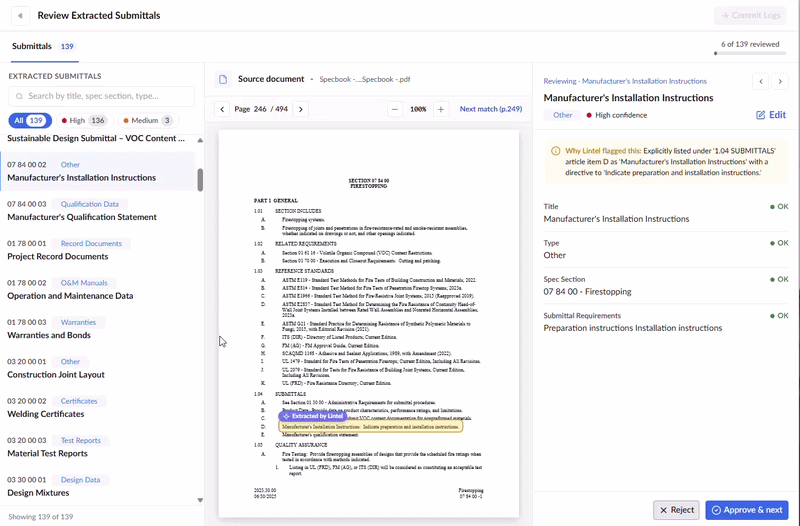Select Operation and Maintenance Data item
This screenshot has height=526, width=800.
click(x=98, y=289)
